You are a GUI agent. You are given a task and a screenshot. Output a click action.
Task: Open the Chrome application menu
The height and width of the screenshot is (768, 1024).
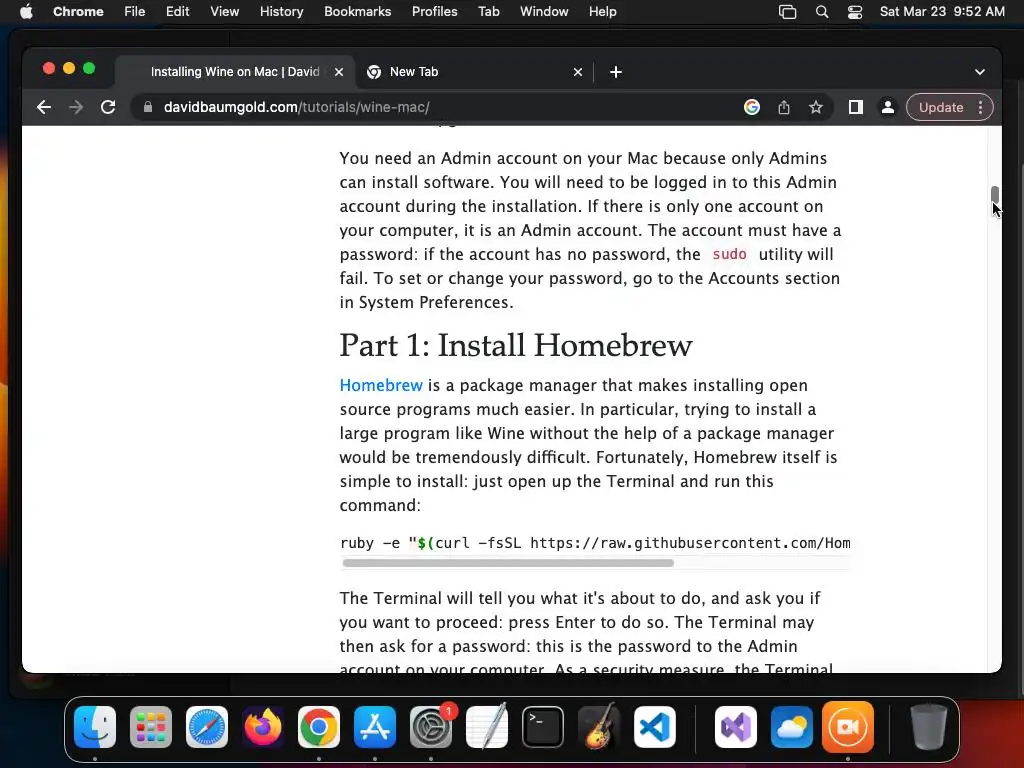(x=78, y=12)
